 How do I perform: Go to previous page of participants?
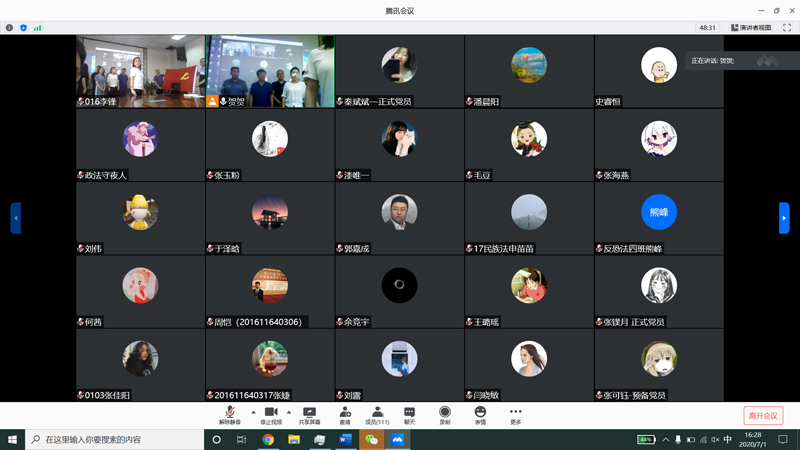point(15,218)
